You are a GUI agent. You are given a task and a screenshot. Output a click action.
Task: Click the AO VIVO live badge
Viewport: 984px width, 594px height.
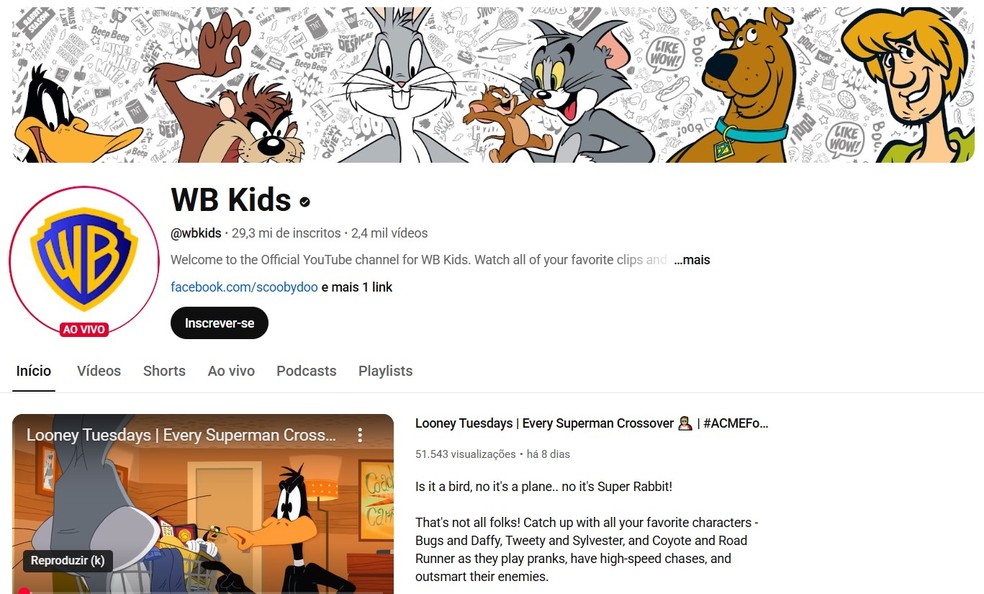coord(84,329)
